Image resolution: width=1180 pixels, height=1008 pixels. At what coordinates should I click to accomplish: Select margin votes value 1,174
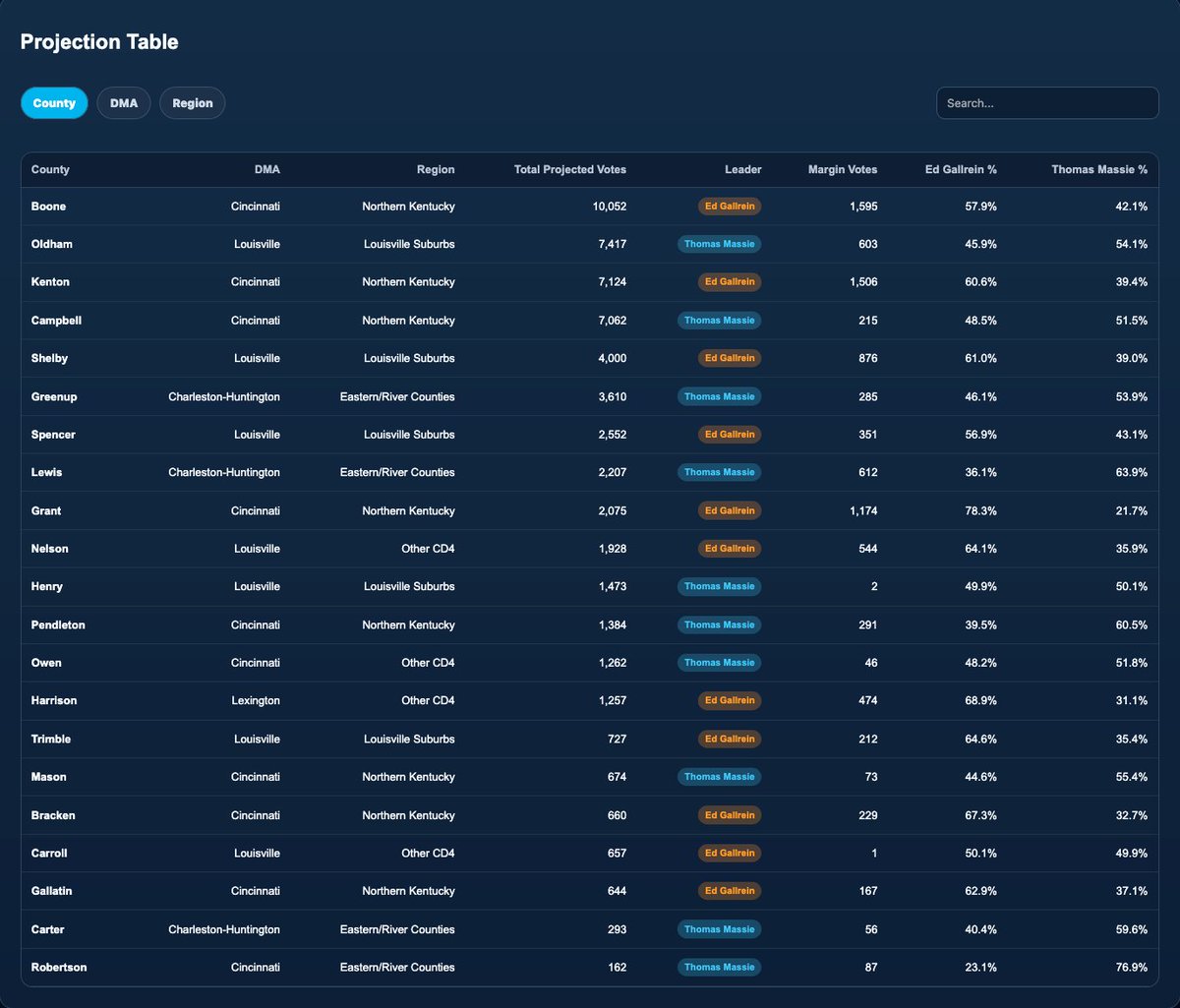point(864,510)
